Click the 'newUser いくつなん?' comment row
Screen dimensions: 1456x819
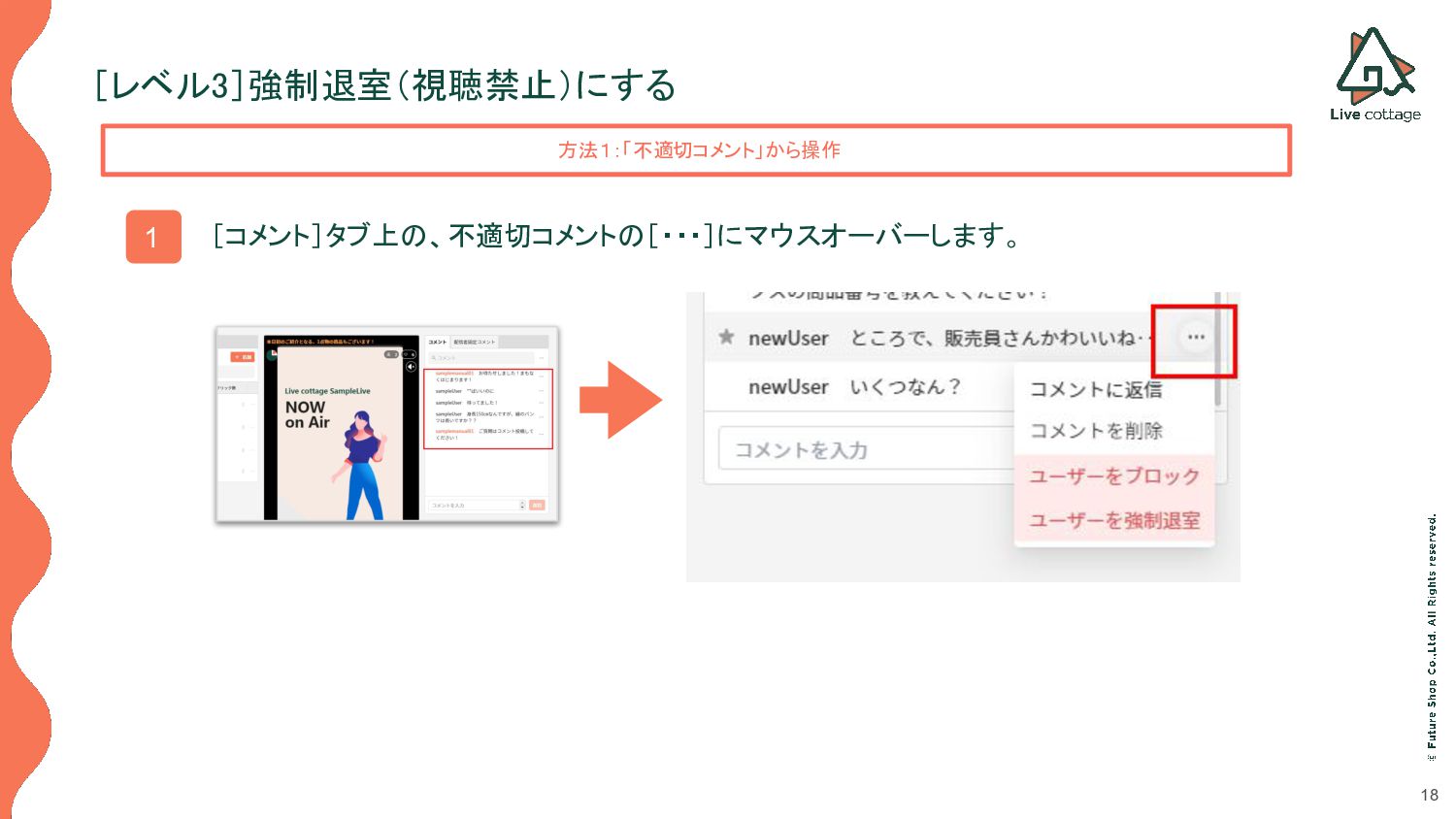(859, 386)
